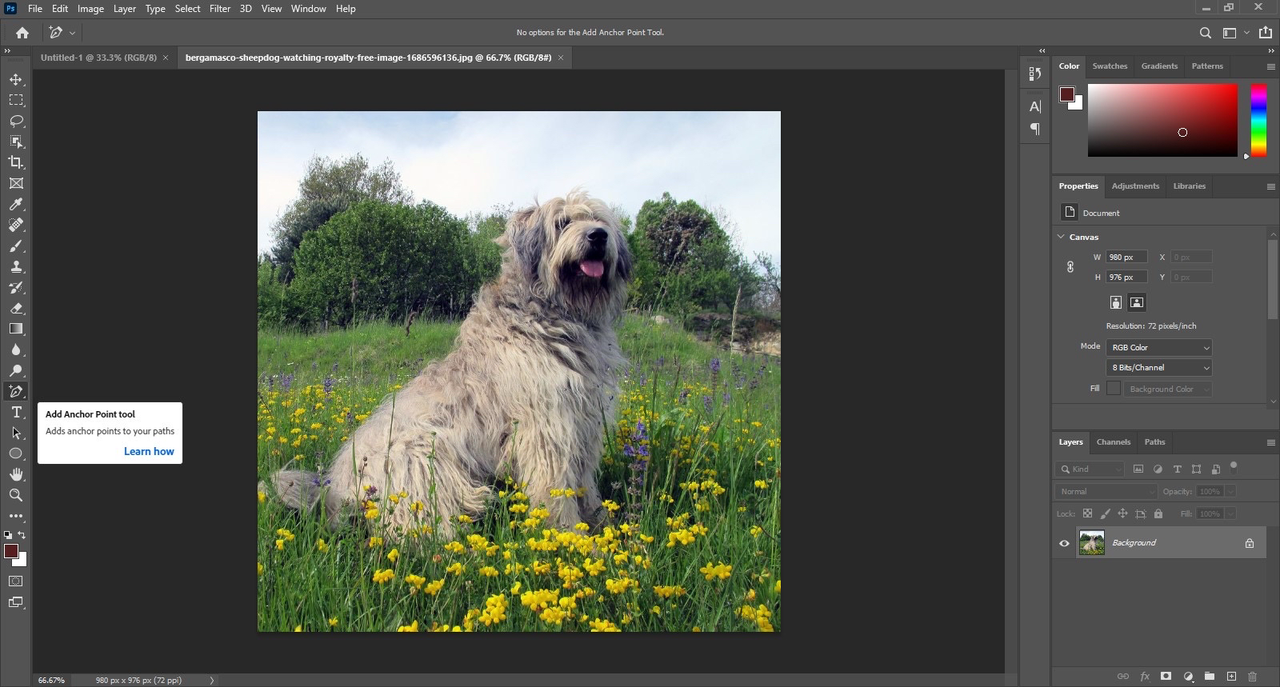Select the Horizontal Type tool
1280x687 pixels.
pos(16,412)
